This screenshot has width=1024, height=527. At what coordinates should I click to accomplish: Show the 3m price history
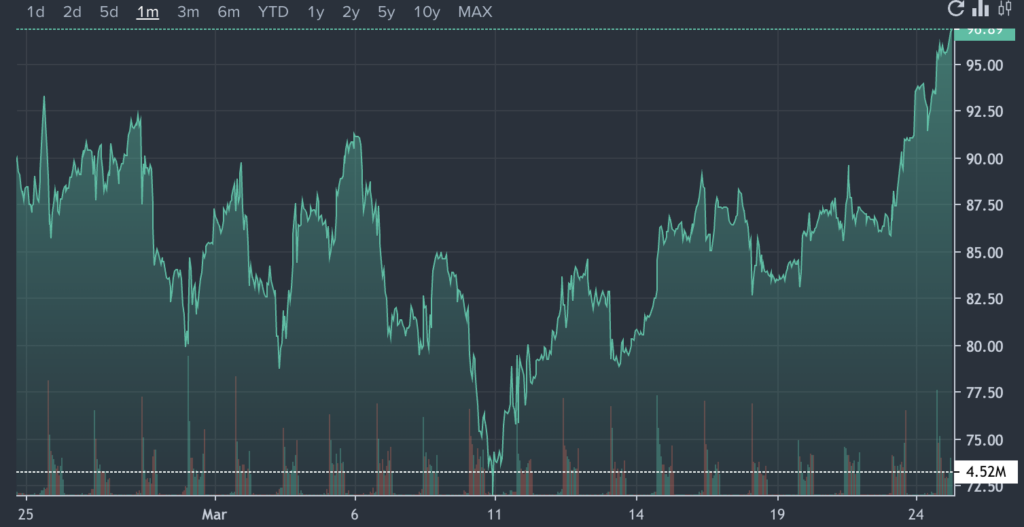point(188,12)
